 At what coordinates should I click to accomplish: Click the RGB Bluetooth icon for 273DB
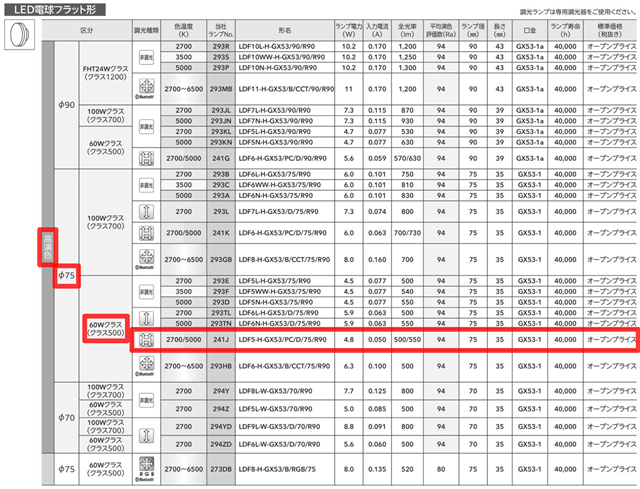click(x=145, y=468)
